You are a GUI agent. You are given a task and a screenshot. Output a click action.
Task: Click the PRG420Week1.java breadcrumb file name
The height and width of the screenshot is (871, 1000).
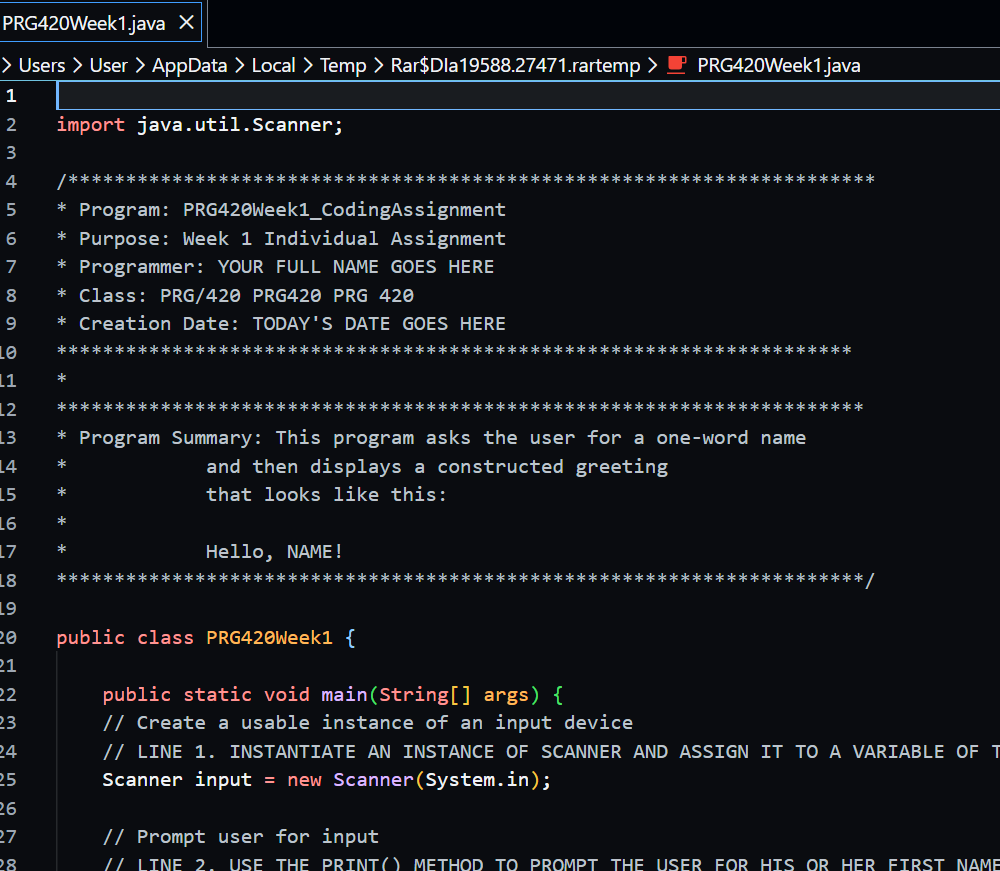pyautogui.click(x=778, y=65)
